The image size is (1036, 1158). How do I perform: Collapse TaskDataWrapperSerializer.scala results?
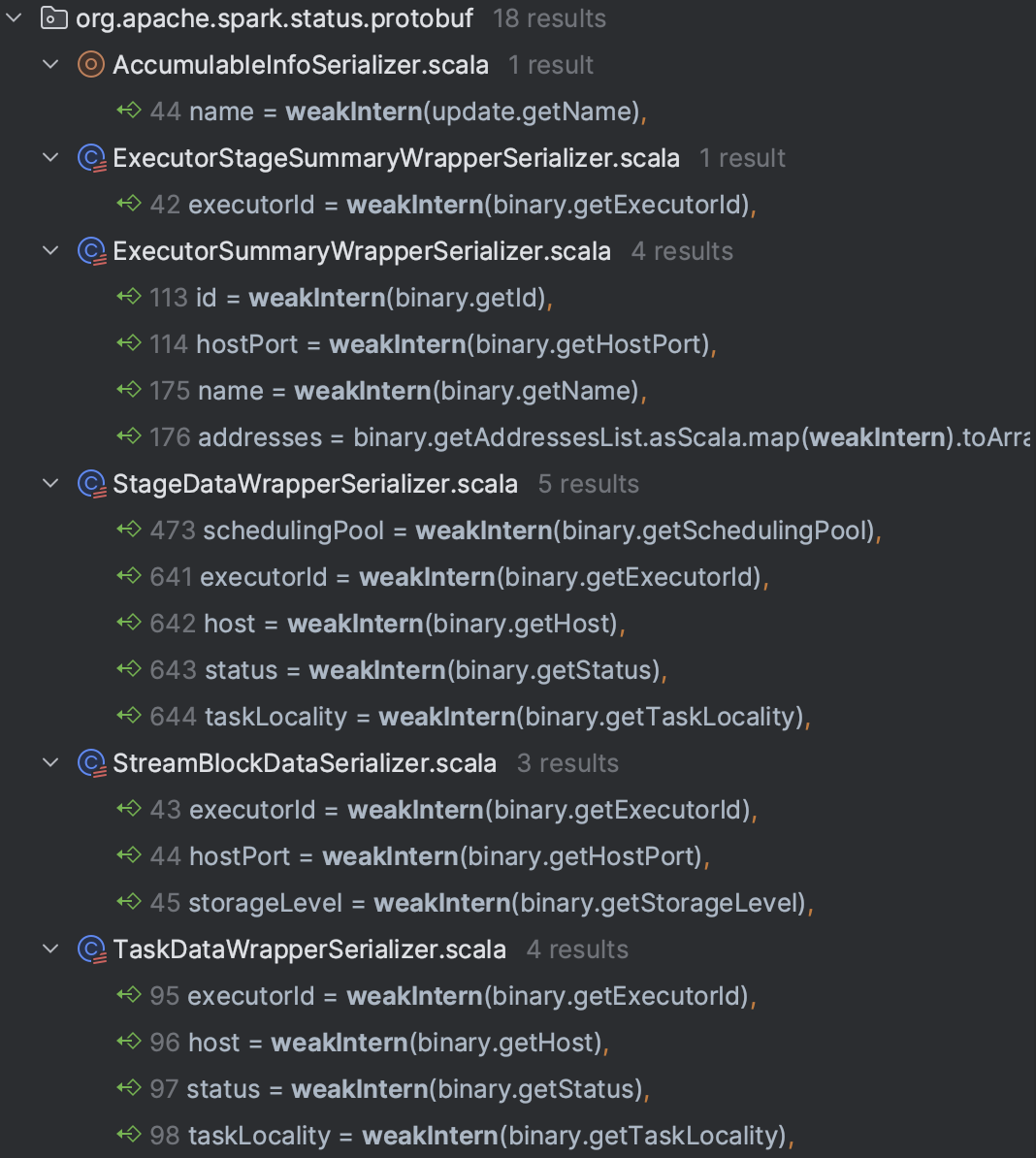(50, 949)
